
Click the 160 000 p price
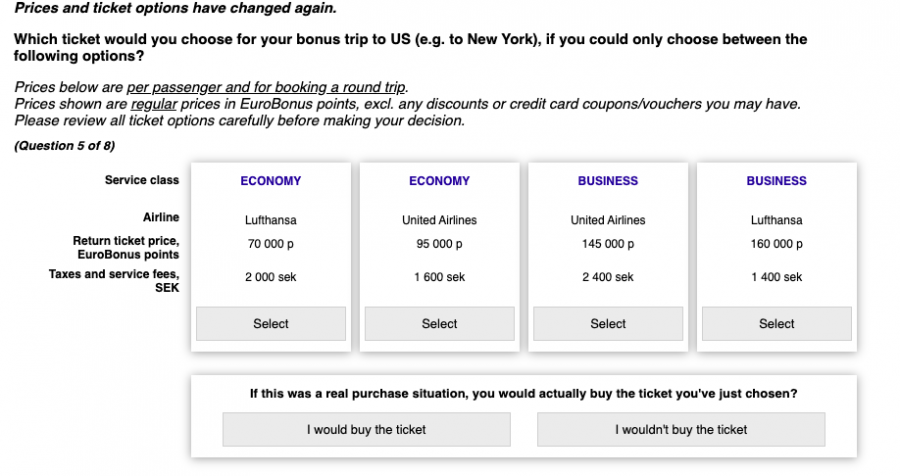pyautogui.click(x=776, y=244)
